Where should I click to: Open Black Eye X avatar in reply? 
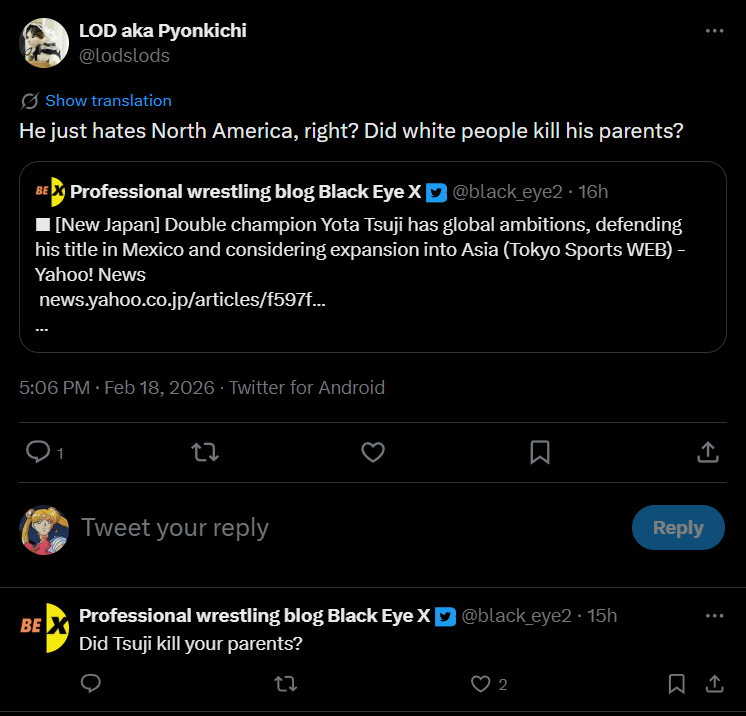click(x=44, y=627)
